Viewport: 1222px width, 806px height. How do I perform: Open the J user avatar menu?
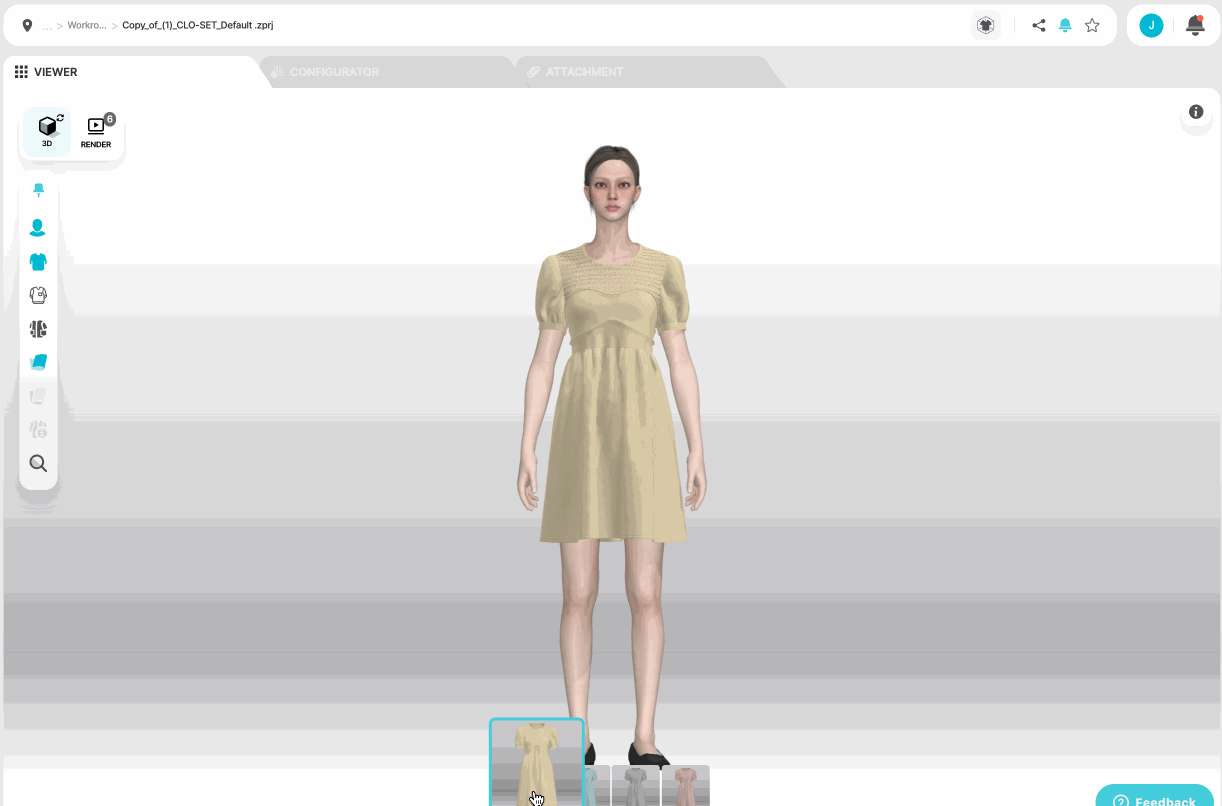pos(1151,25)
